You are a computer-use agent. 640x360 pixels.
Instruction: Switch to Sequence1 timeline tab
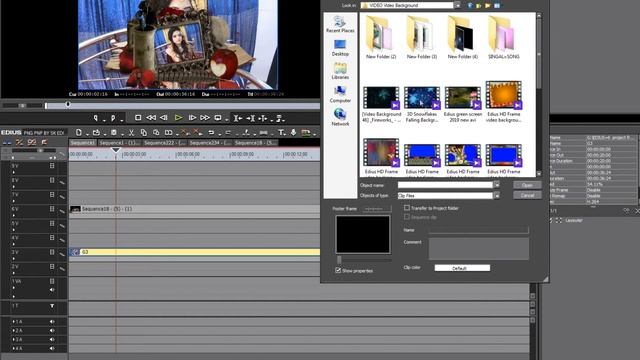[82, 143]
